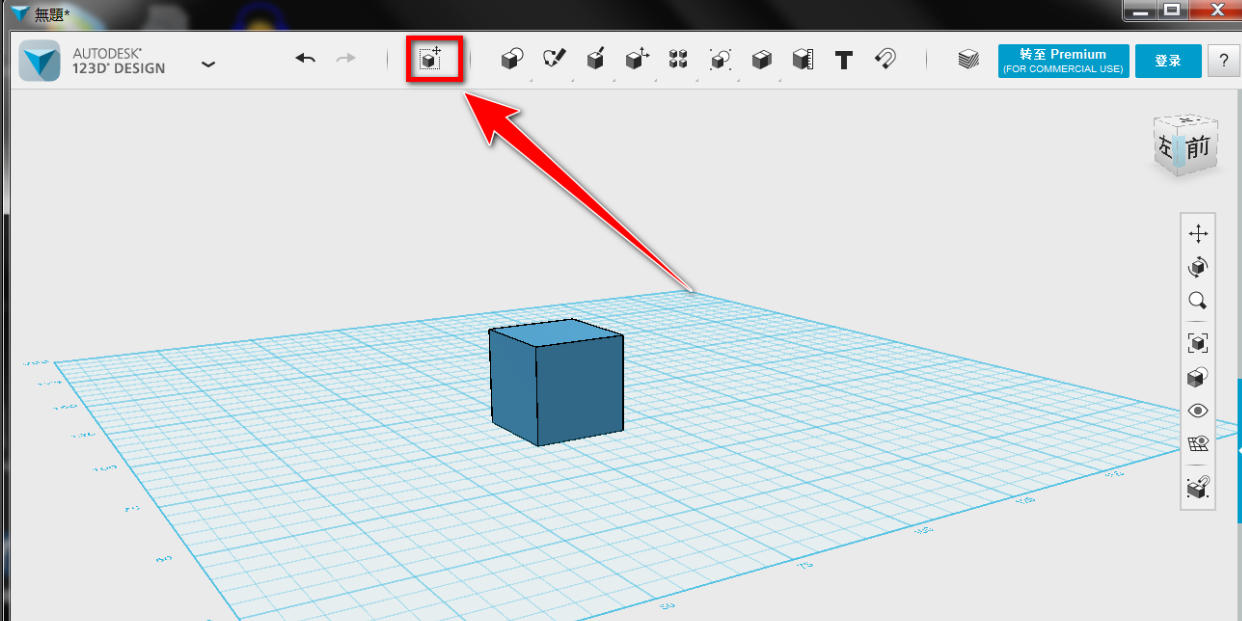This screenshot has width=1242, height=621.
Task: Click the 转至 Premium button
Action: coord(1063,61)
